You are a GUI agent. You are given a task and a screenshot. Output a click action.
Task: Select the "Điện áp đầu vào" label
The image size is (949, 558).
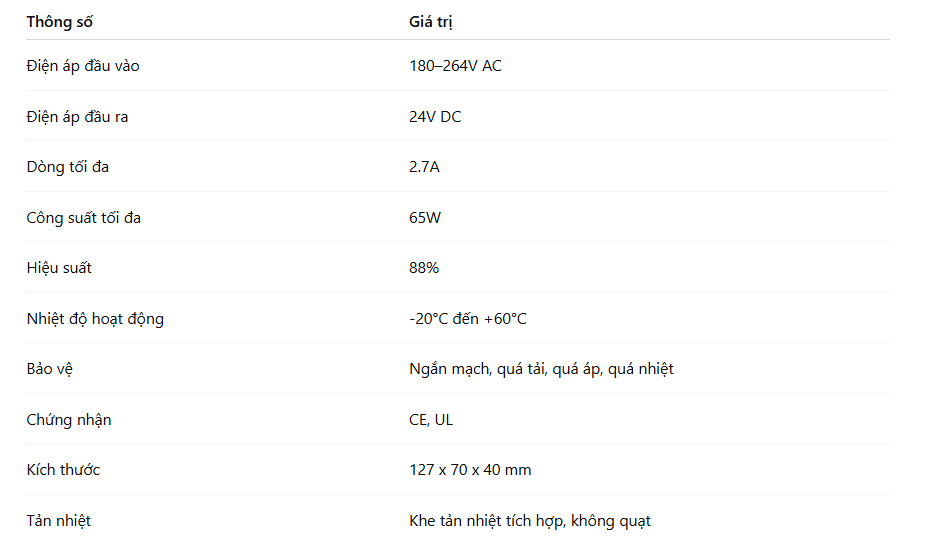[x=83, y=66]
